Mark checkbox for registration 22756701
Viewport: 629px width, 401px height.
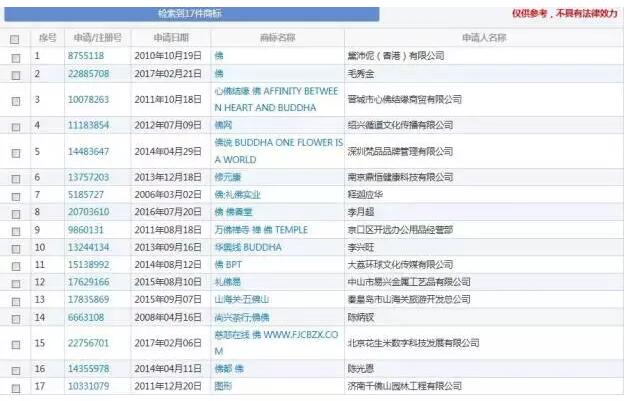[x=16, y=345]
